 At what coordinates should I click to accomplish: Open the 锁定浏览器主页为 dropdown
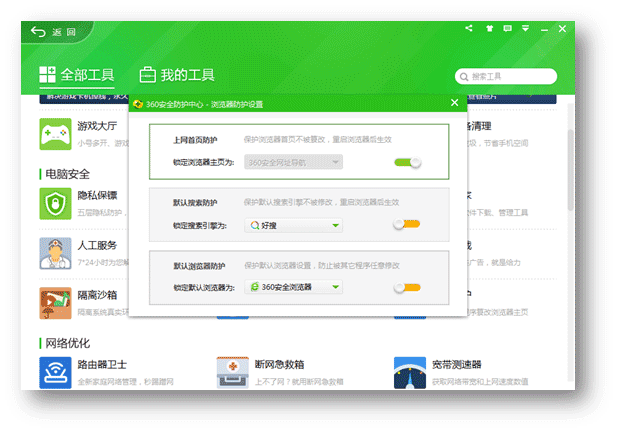(x=294, y=162)
